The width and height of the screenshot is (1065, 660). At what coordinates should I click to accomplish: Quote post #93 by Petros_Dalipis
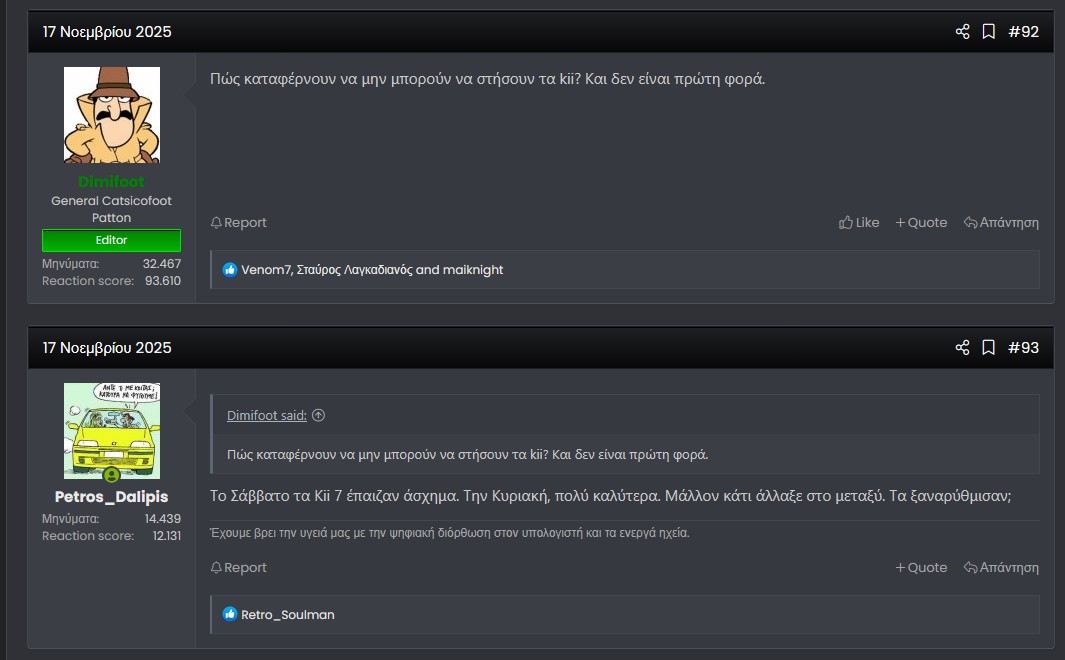tap(921, 568)
